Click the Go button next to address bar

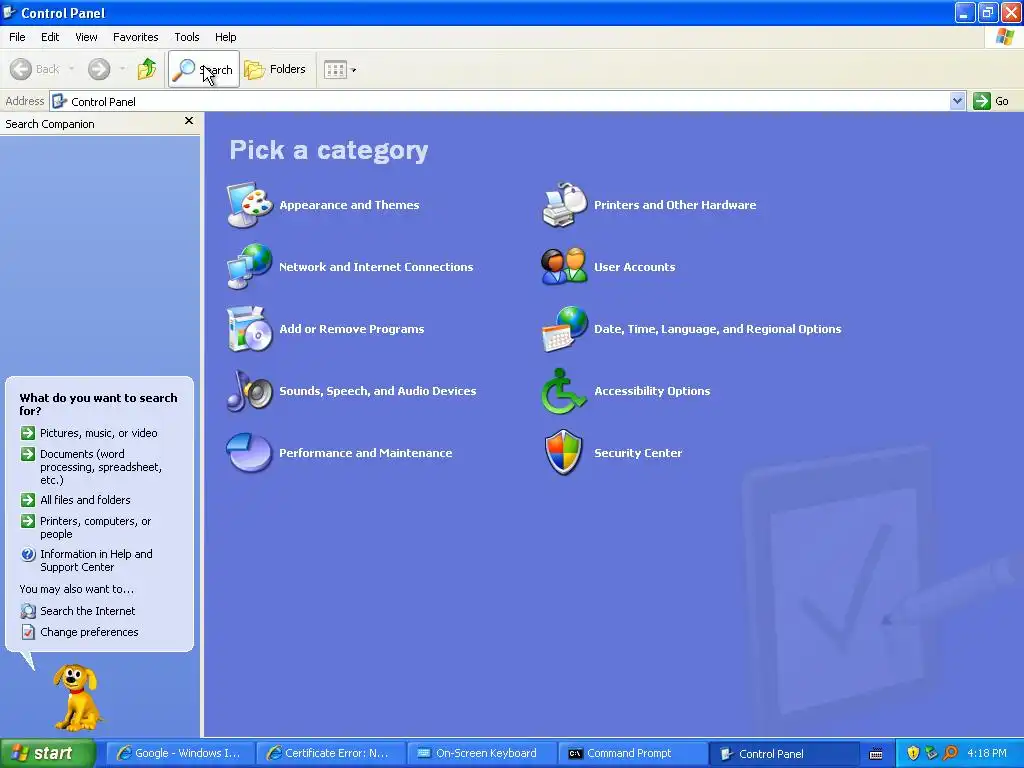[991, 101]
